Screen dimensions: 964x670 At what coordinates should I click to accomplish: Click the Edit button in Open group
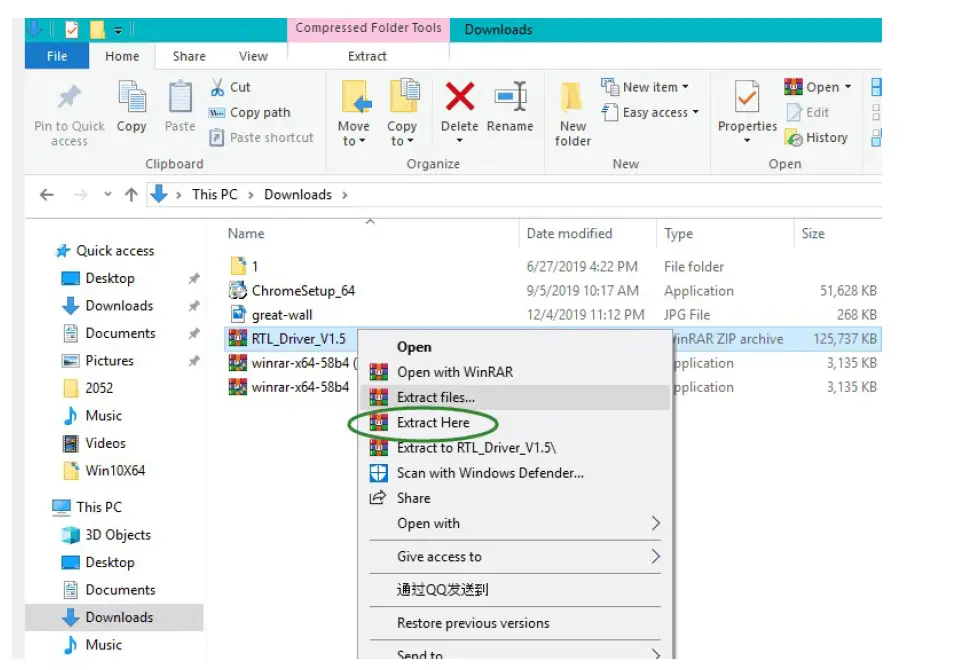click(x=808, y=112)
